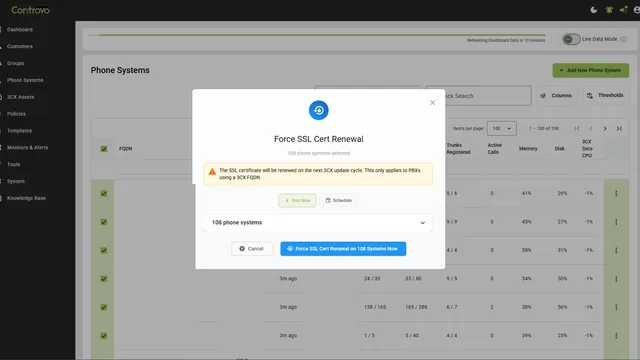Click the '165 / 288' cell
Viewport: 640px width, 360px height.
click(416, 307)
